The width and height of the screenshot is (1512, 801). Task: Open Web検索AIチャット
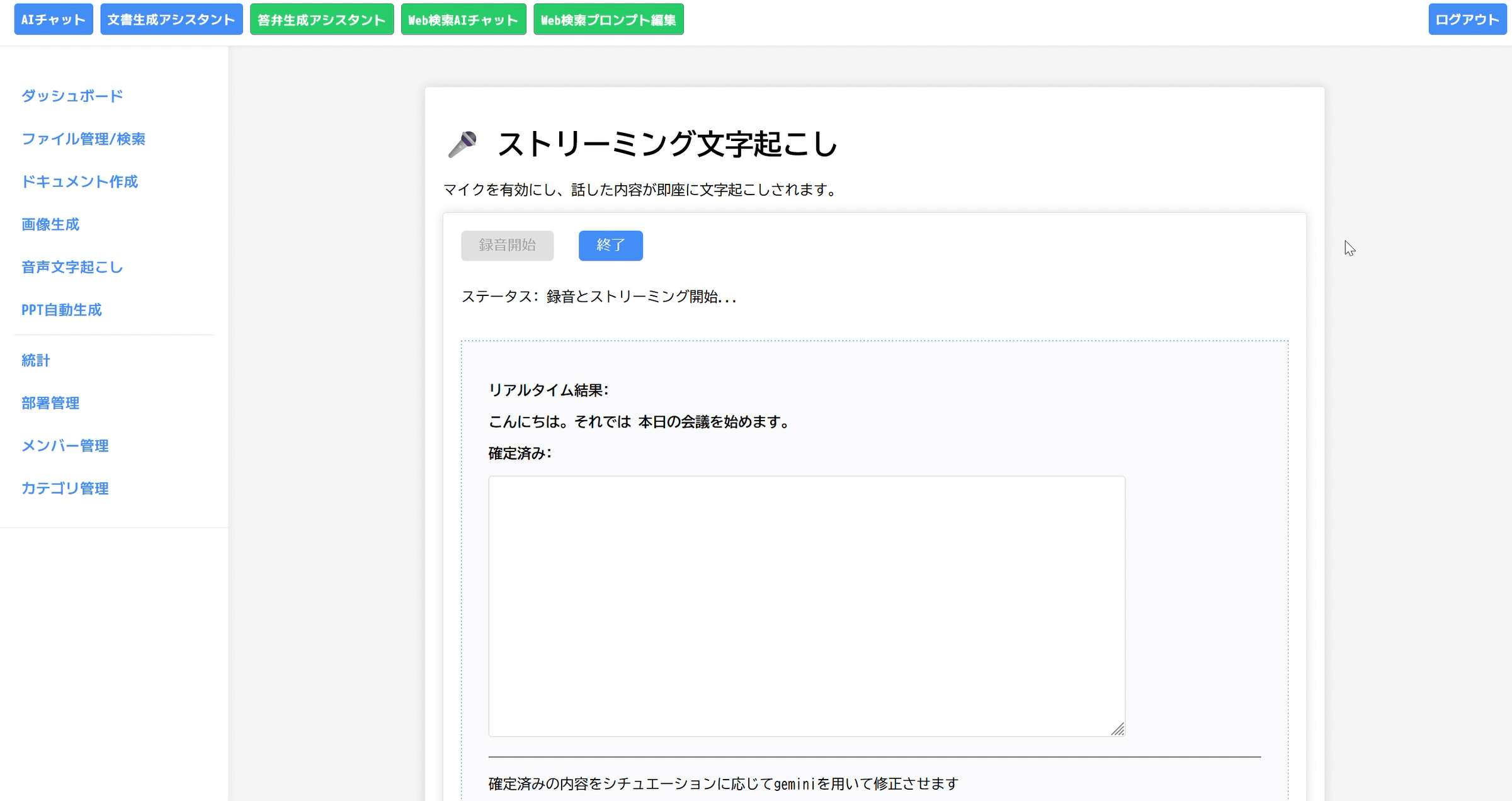[463, 20]
